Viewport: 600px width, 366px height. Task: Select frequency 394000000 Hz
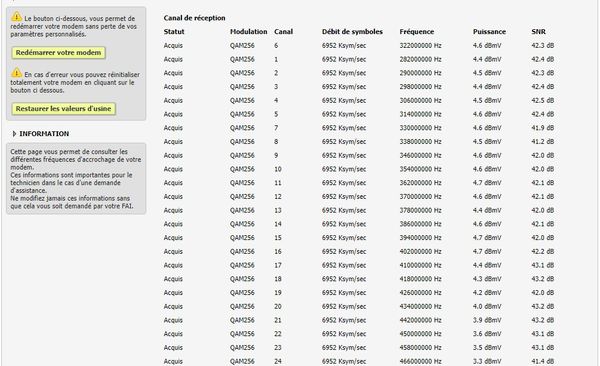tap(421, 238)
